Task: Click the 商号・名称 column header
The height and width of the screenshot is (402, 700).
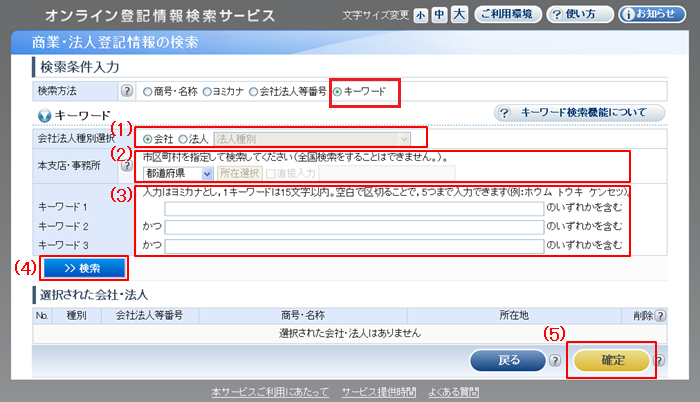Action: pyautogui.click(x=303, y=316)
